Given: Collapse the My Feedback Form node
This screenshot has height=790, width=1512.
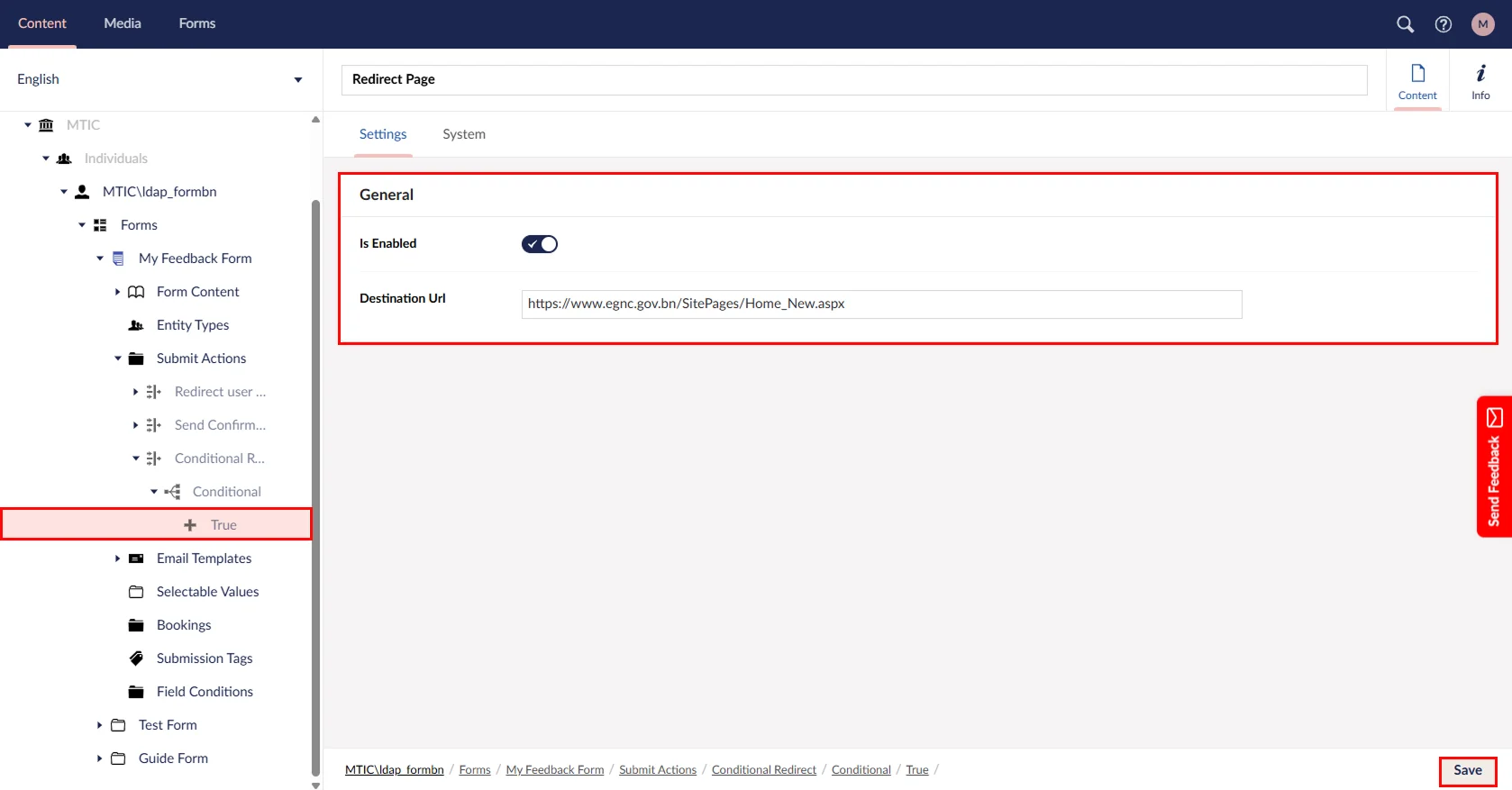Looking at the screenshot, I should pyautogui.click(x=100, y=259).
